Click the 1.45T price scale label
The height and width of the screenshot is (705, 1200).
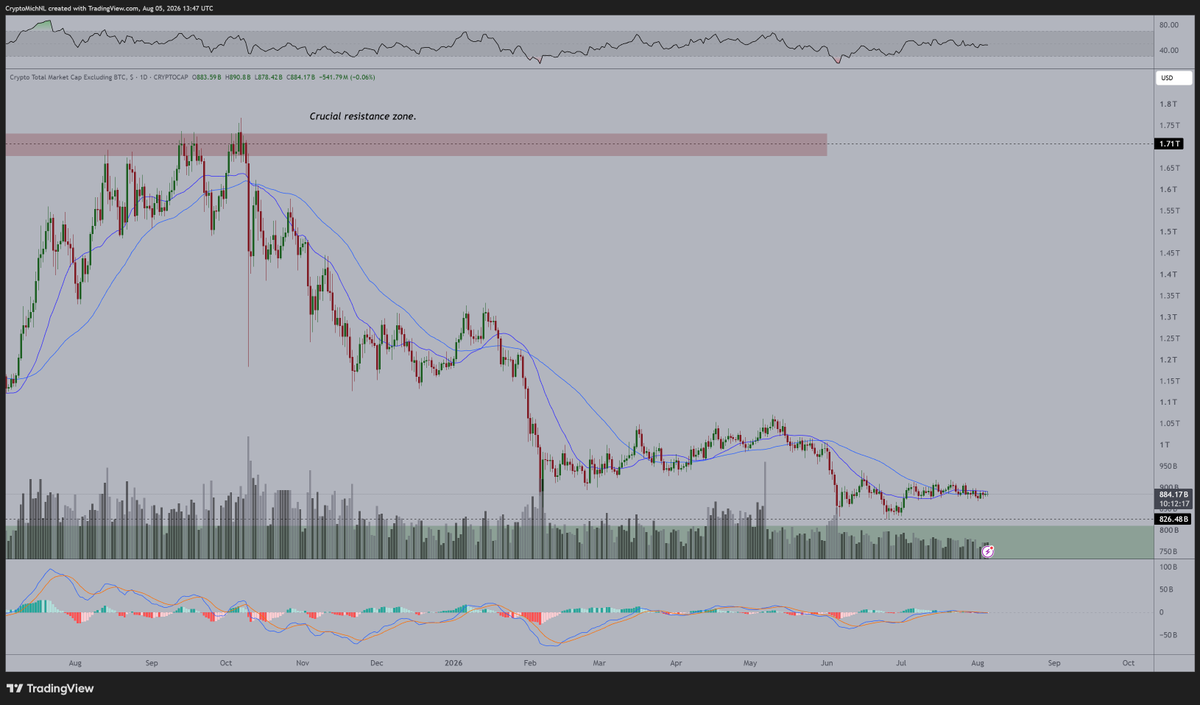tap(1168, 253)
